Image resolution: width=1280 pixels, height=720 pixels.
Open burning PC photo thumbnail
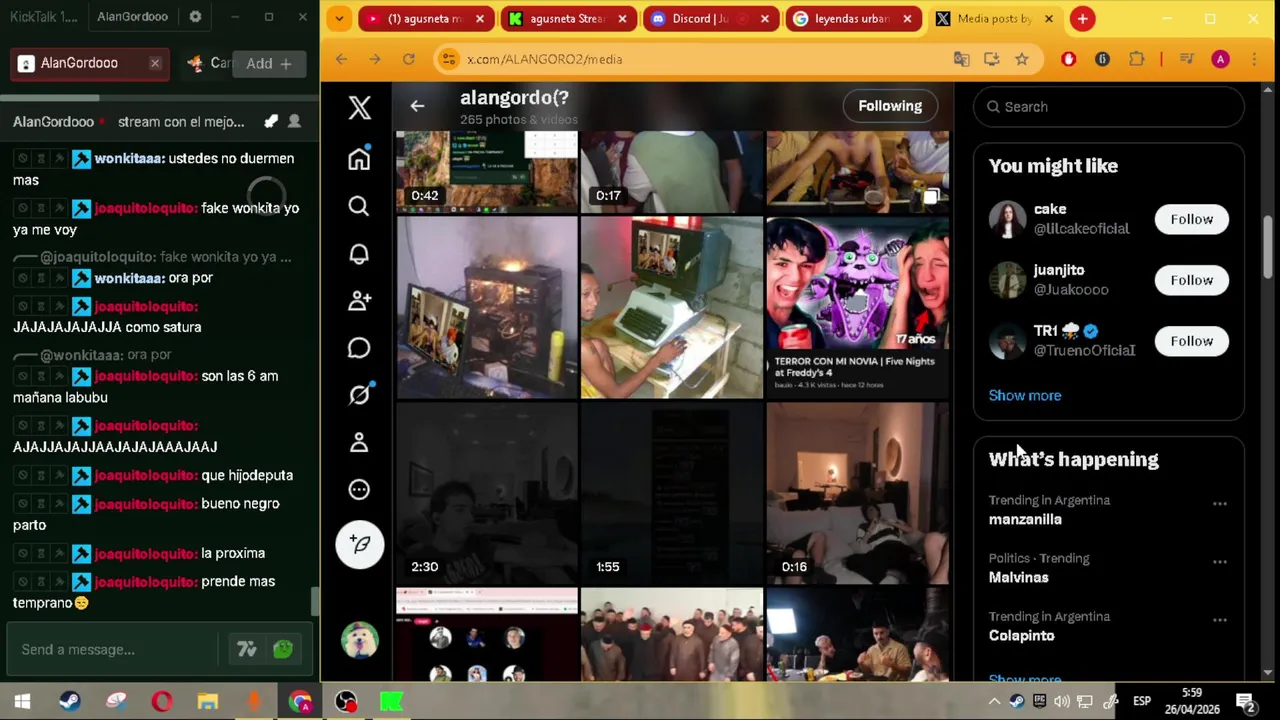[x=487, y=308]
